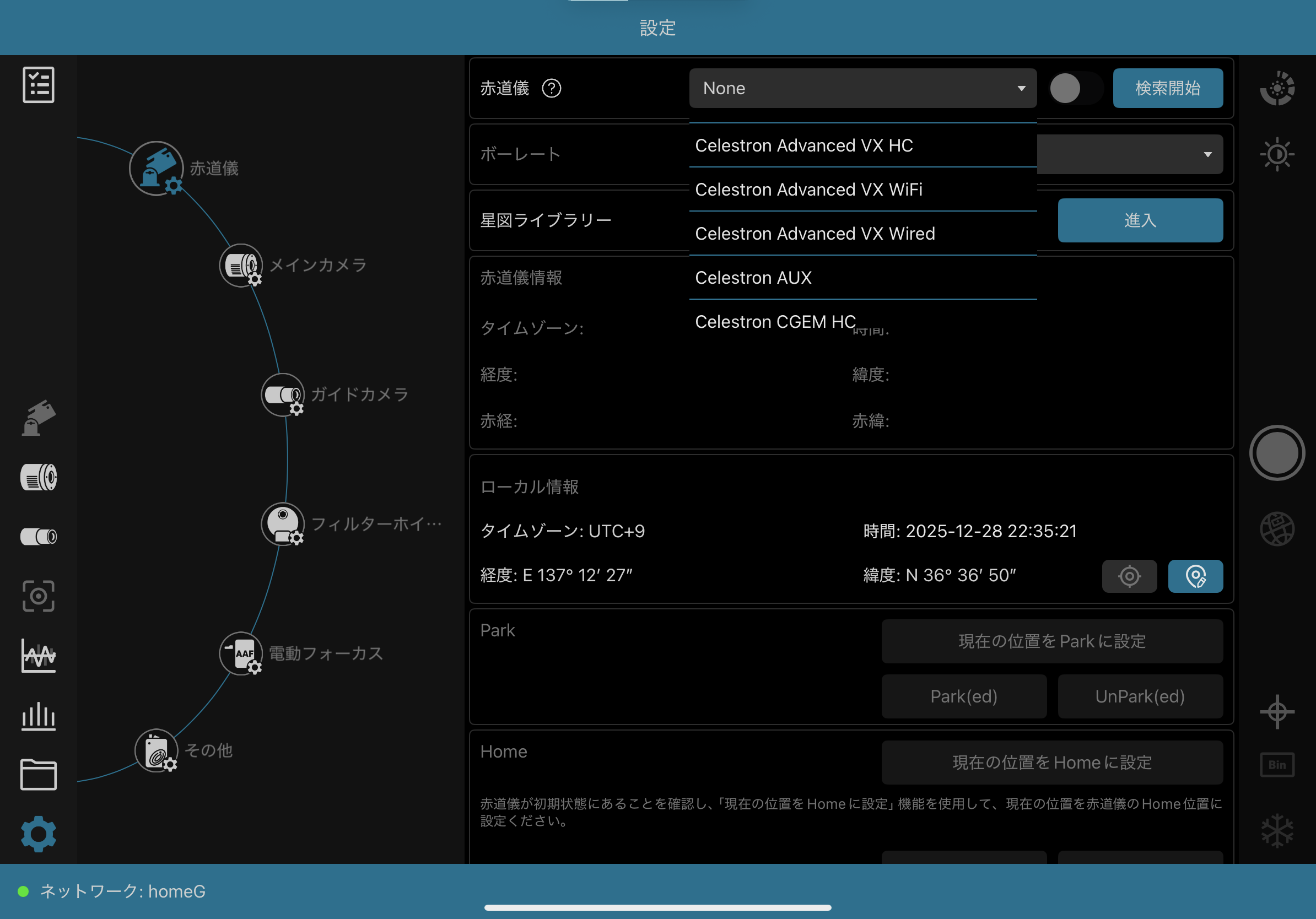Choose Celestron AUX from the list

click(753, 278)
